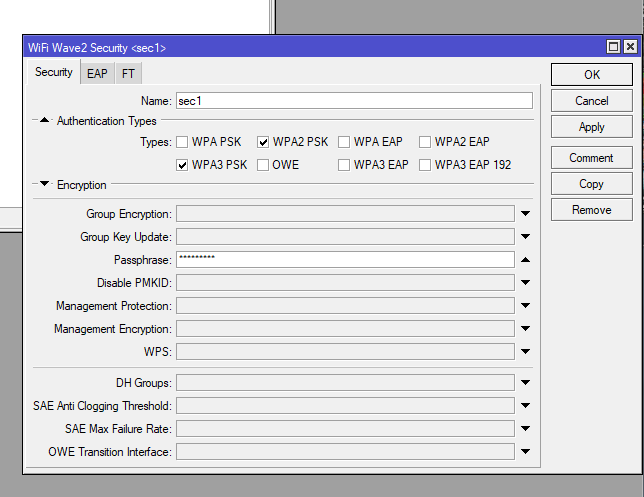Click the disabled WPS field
Viewport: 644px width, 497px height.
pos(345,352)
